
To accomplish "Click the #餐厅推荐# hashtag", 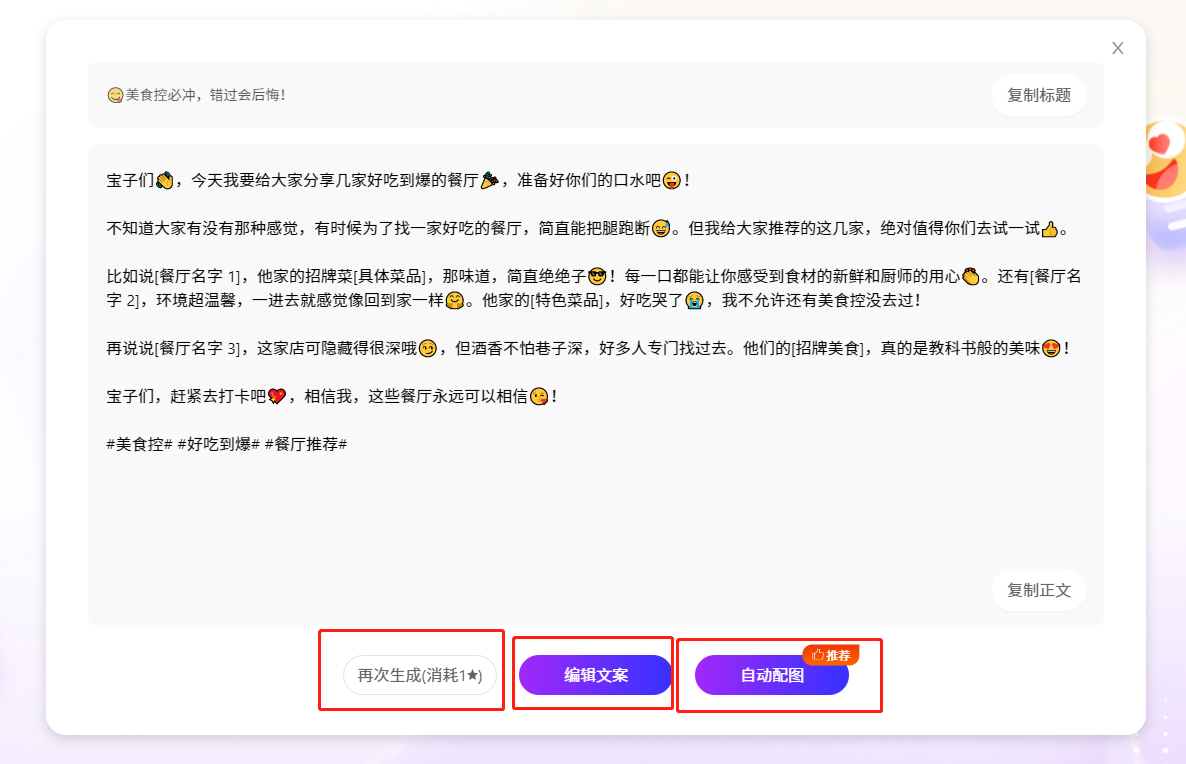I will coord(306,443).
